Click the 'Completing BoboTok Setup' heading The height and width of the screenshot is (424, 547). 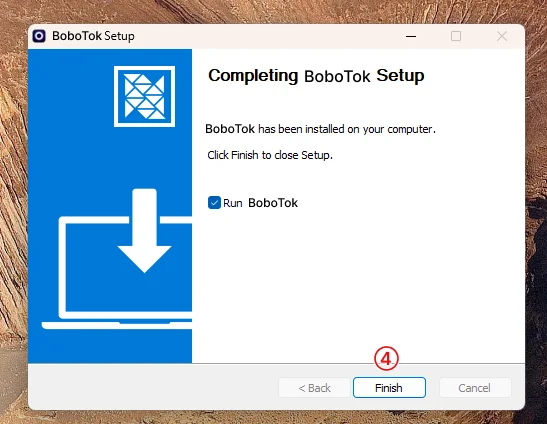[316, 76]
